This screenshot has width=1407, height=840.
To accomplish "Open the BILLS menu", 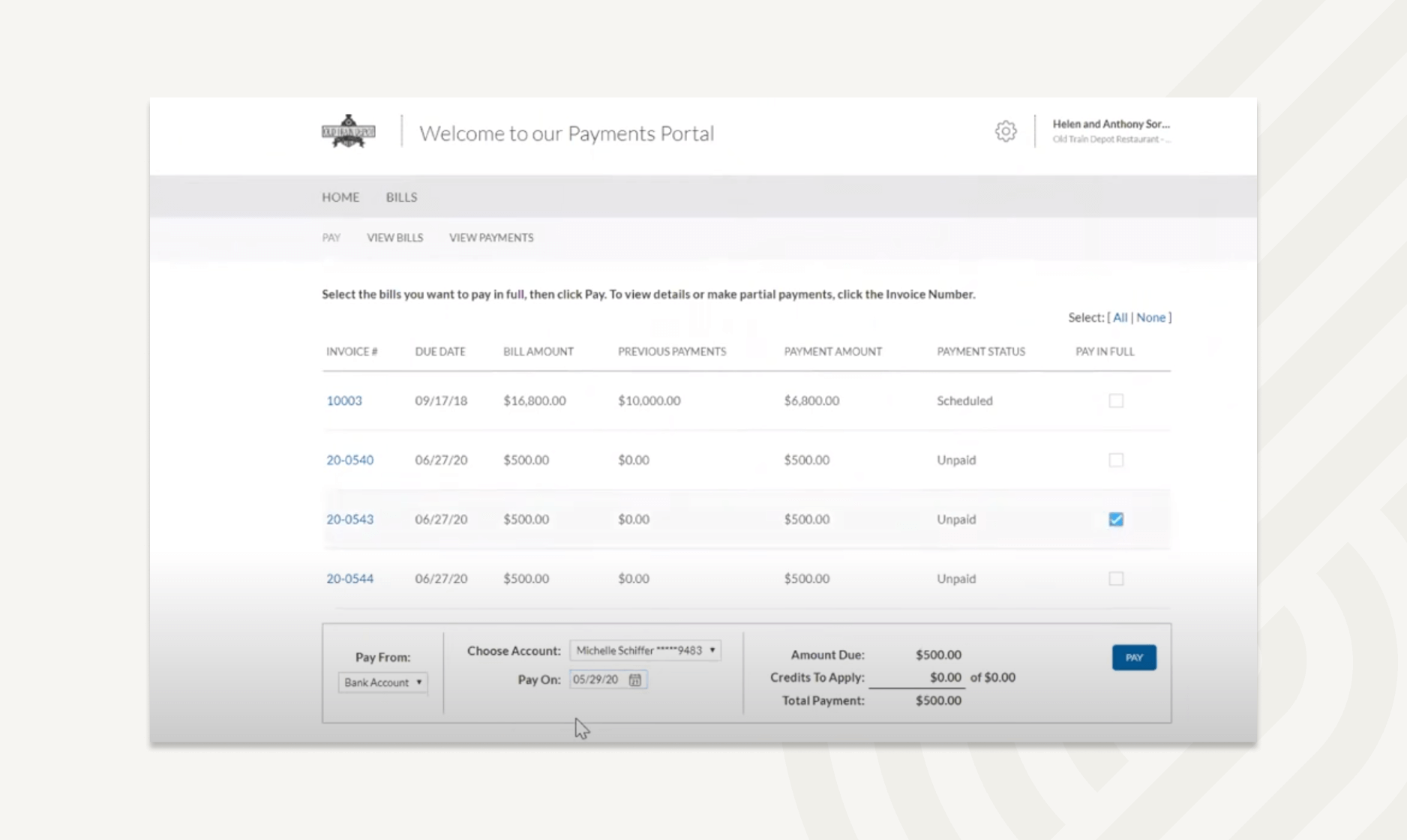I will [x=401, y=197].
